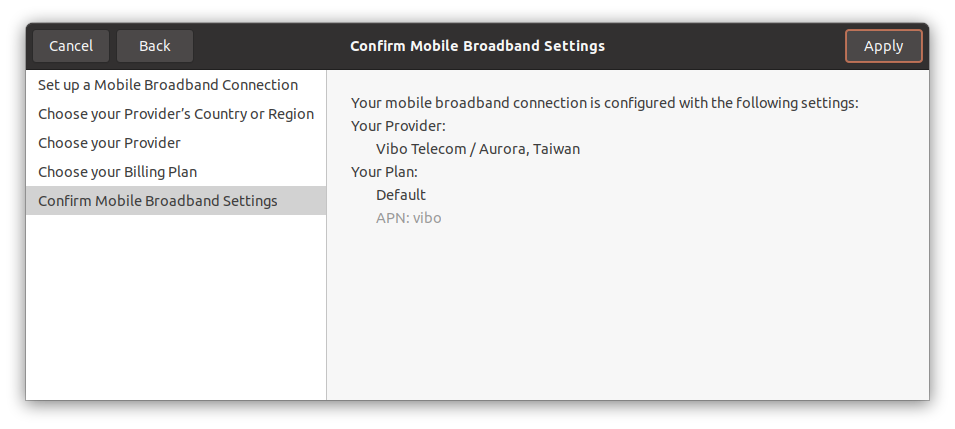The width and height of the screenshot is (955, 429).
Task: Click blank sidebar area below the steps
Action: coord(176,310)
